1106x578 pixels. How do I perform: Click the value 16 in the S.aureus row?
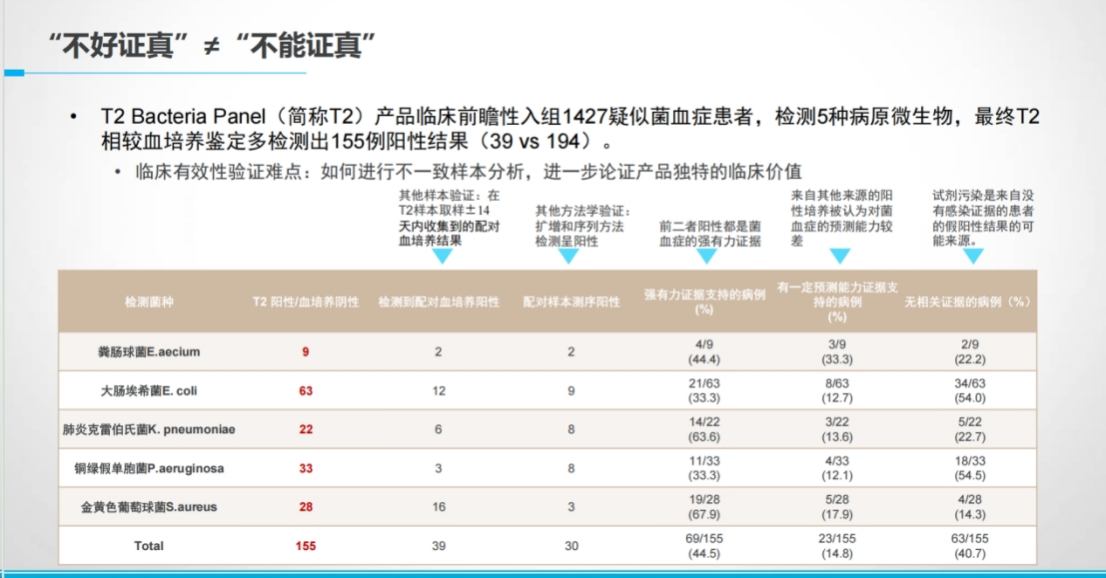pos(439,507)
